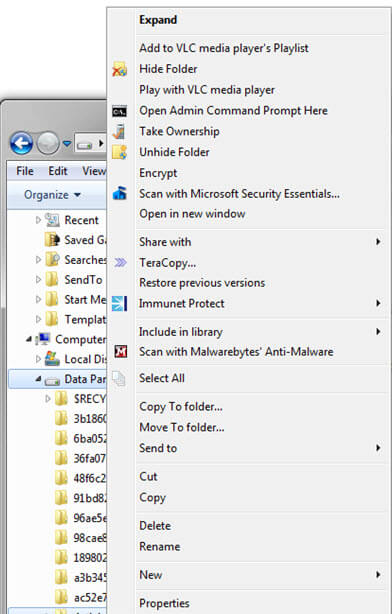Click the Immunet Protect icon
The image size is (392, 614).
point(119,303)
